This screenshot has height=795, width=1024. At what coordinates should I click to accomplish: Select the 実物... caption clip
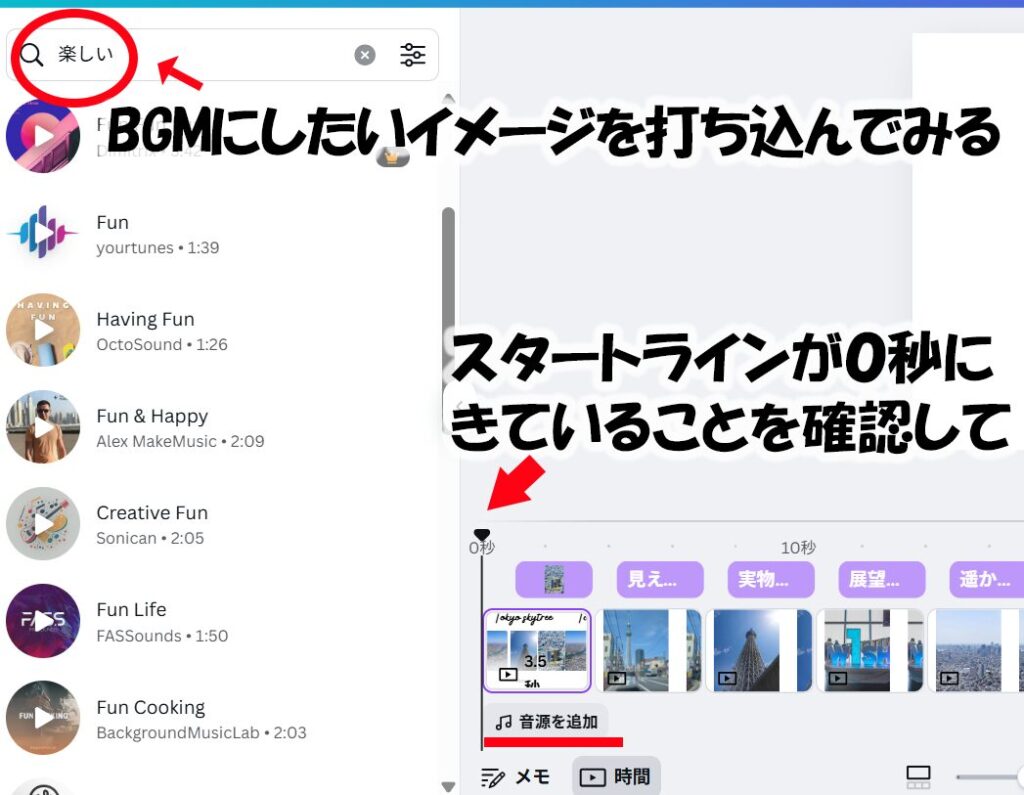point(771,579)
